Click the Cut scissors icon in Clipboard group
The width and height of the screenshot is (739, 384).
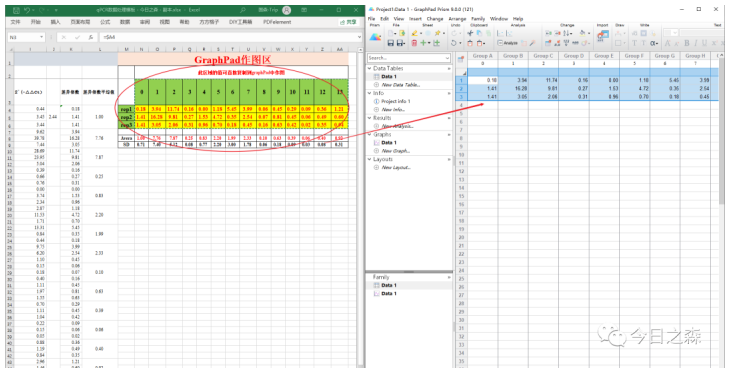tap(470, 33)
